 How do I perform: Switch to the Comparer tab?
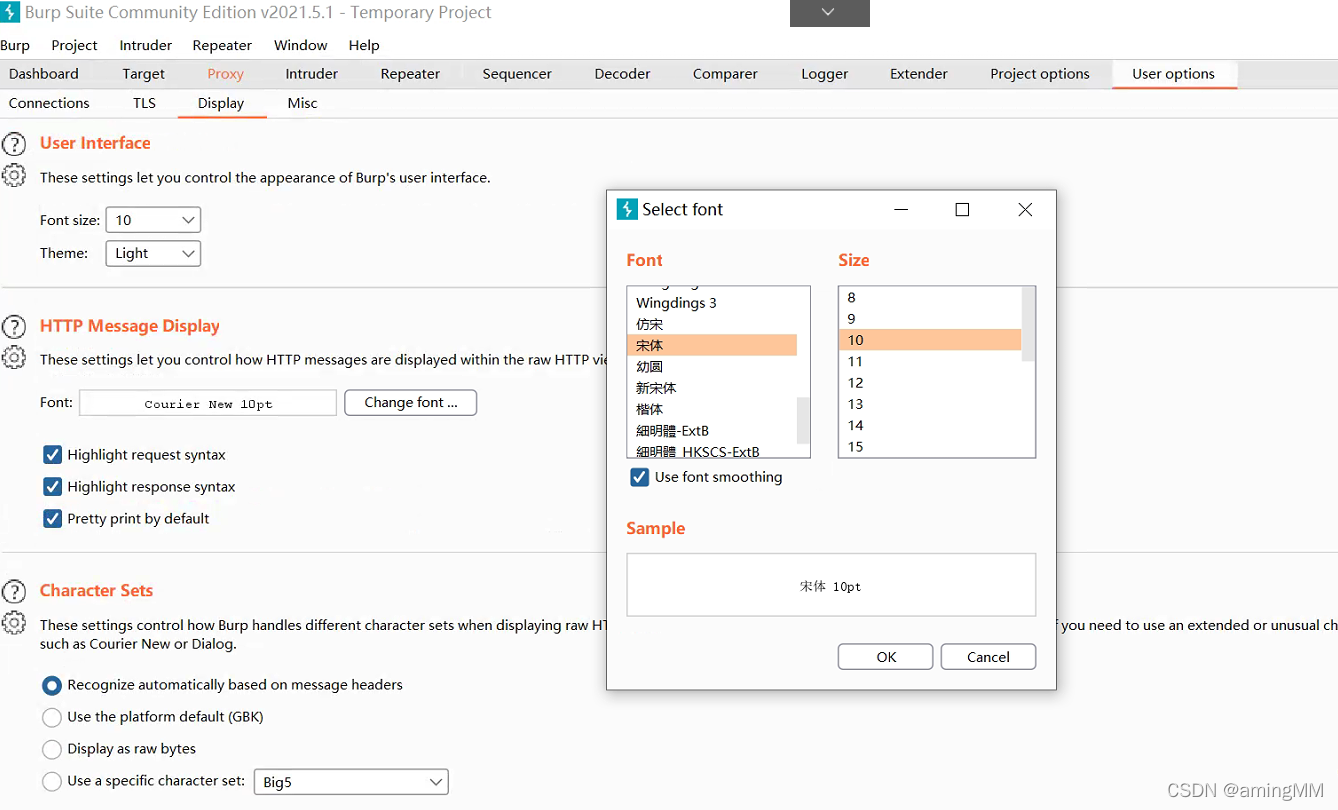click(x=725, y=74)
